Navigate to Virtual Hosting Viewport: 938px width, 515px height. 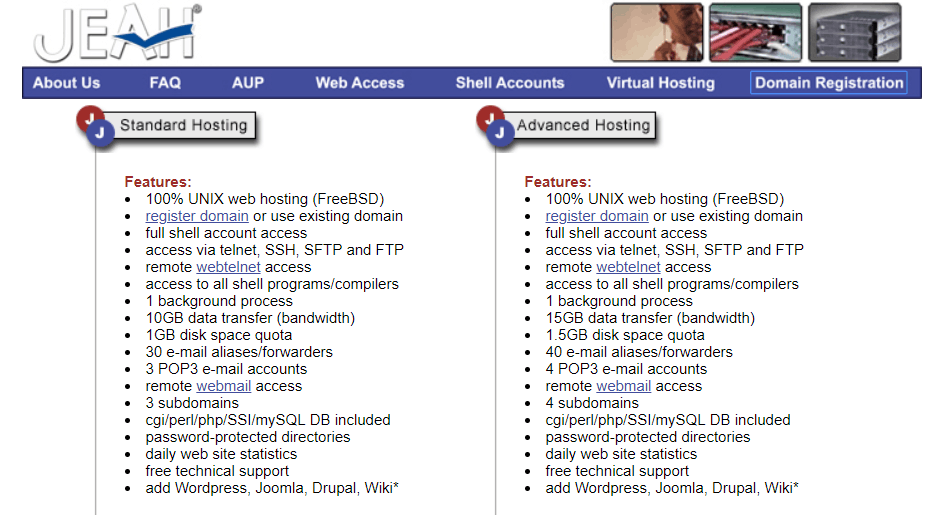[660, 83]
